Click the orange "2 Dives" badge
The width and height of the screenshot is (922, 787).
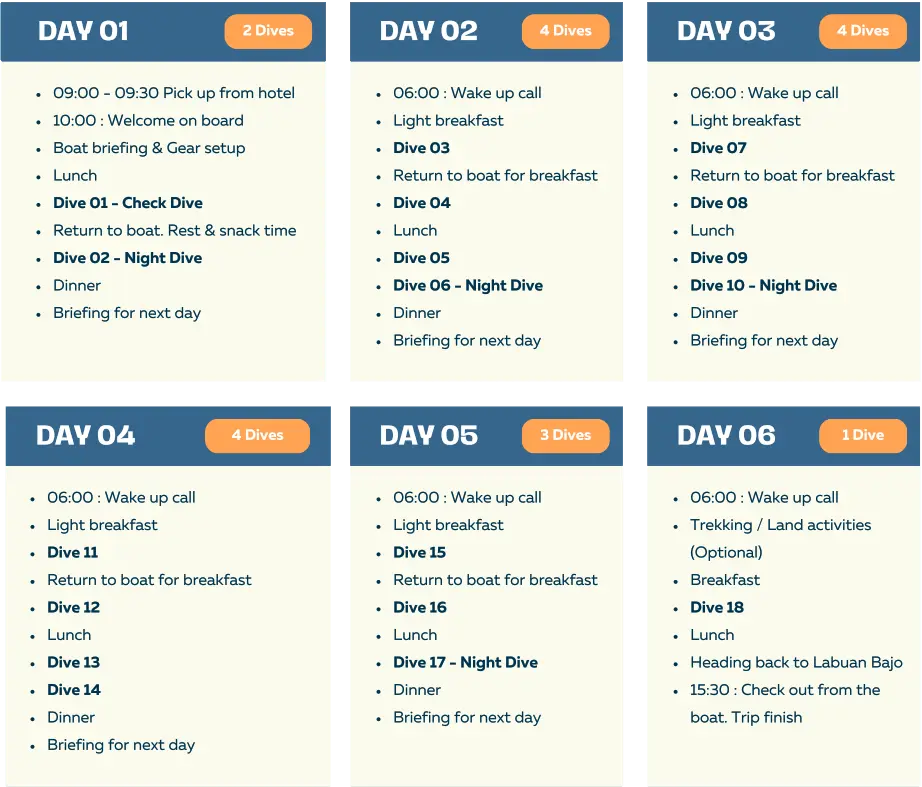[x=268, y=31]
